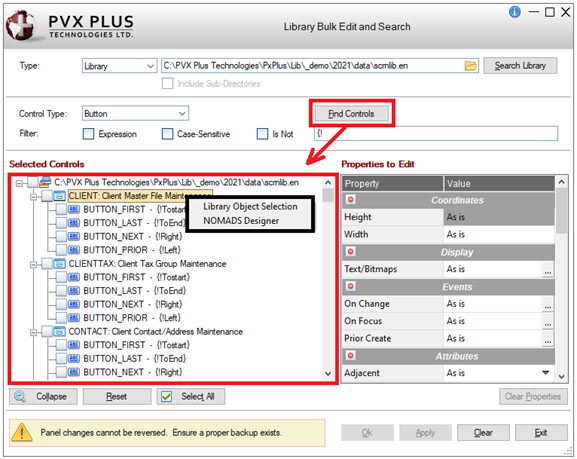The height and width of the screenshot is (459, 577).
Task: Click the library root icon in tree
Action: click(x=45, y=182)
